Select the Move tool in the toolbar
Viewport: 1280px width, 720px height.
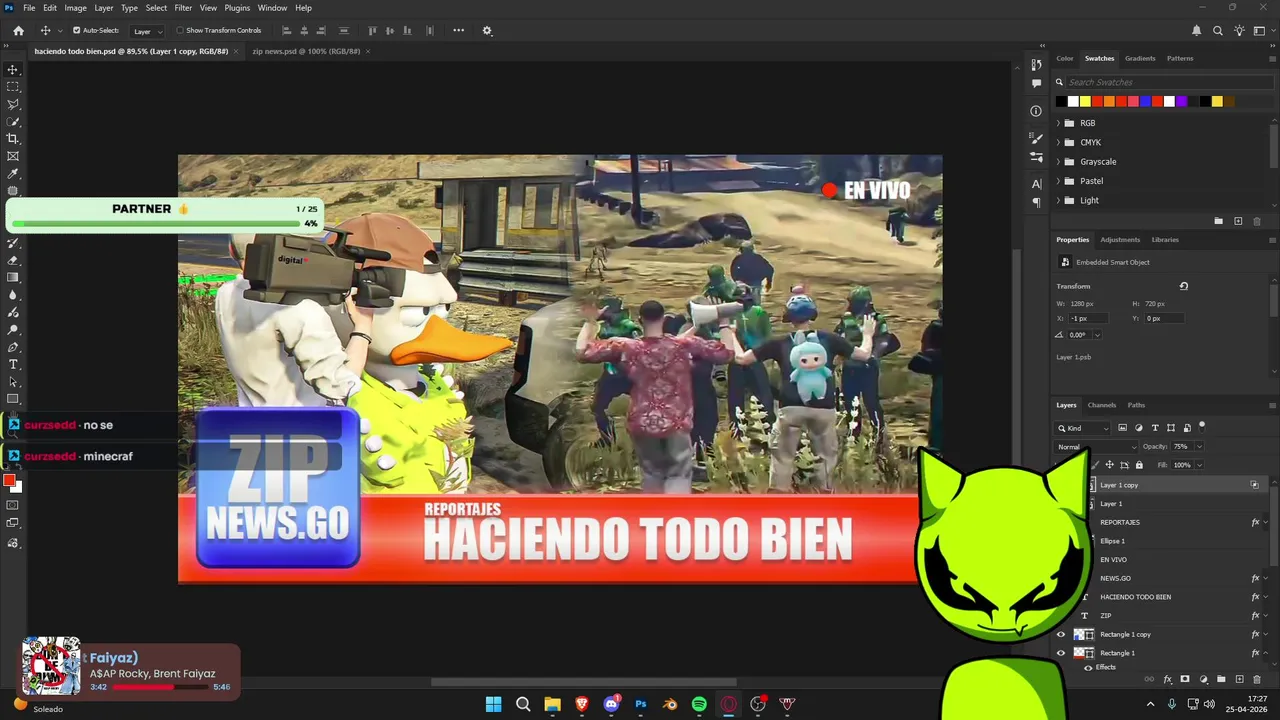pos(13,69)
